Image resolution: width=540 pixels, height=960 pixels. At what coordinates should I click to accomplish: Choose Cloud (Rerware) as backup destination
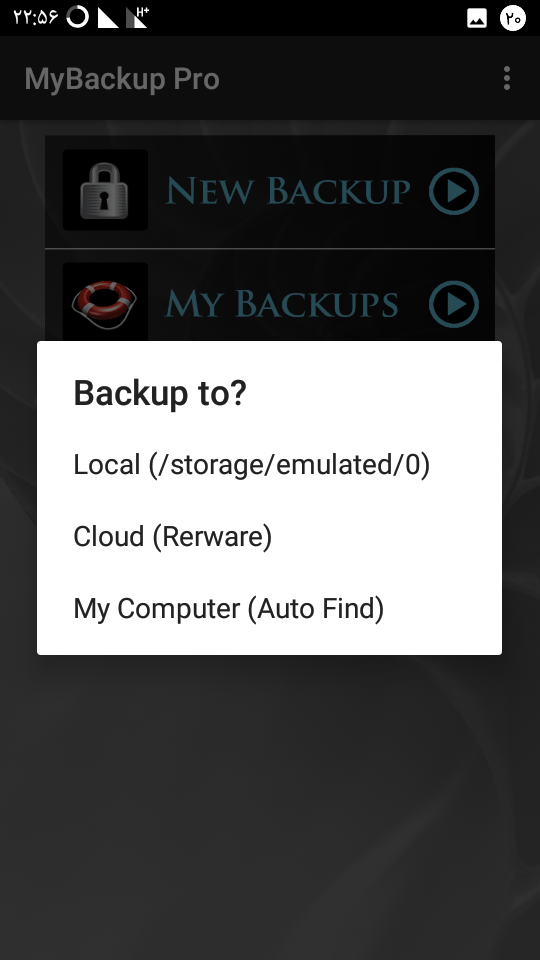click(269, 536)
